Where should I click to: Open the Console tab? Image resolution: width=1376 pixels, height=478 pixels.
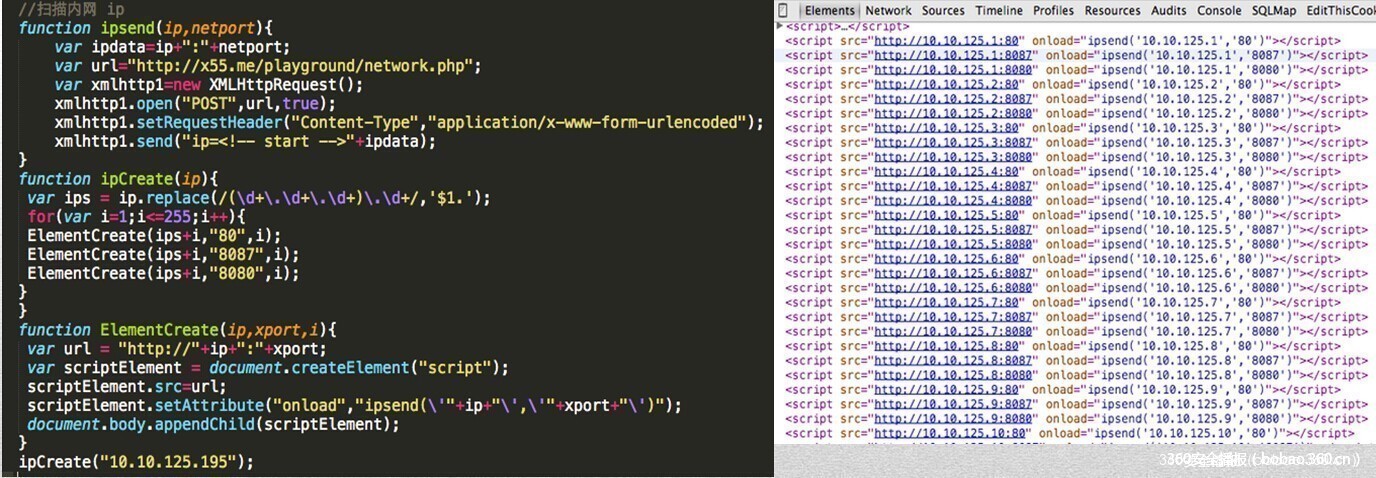tap(1219, 10)
